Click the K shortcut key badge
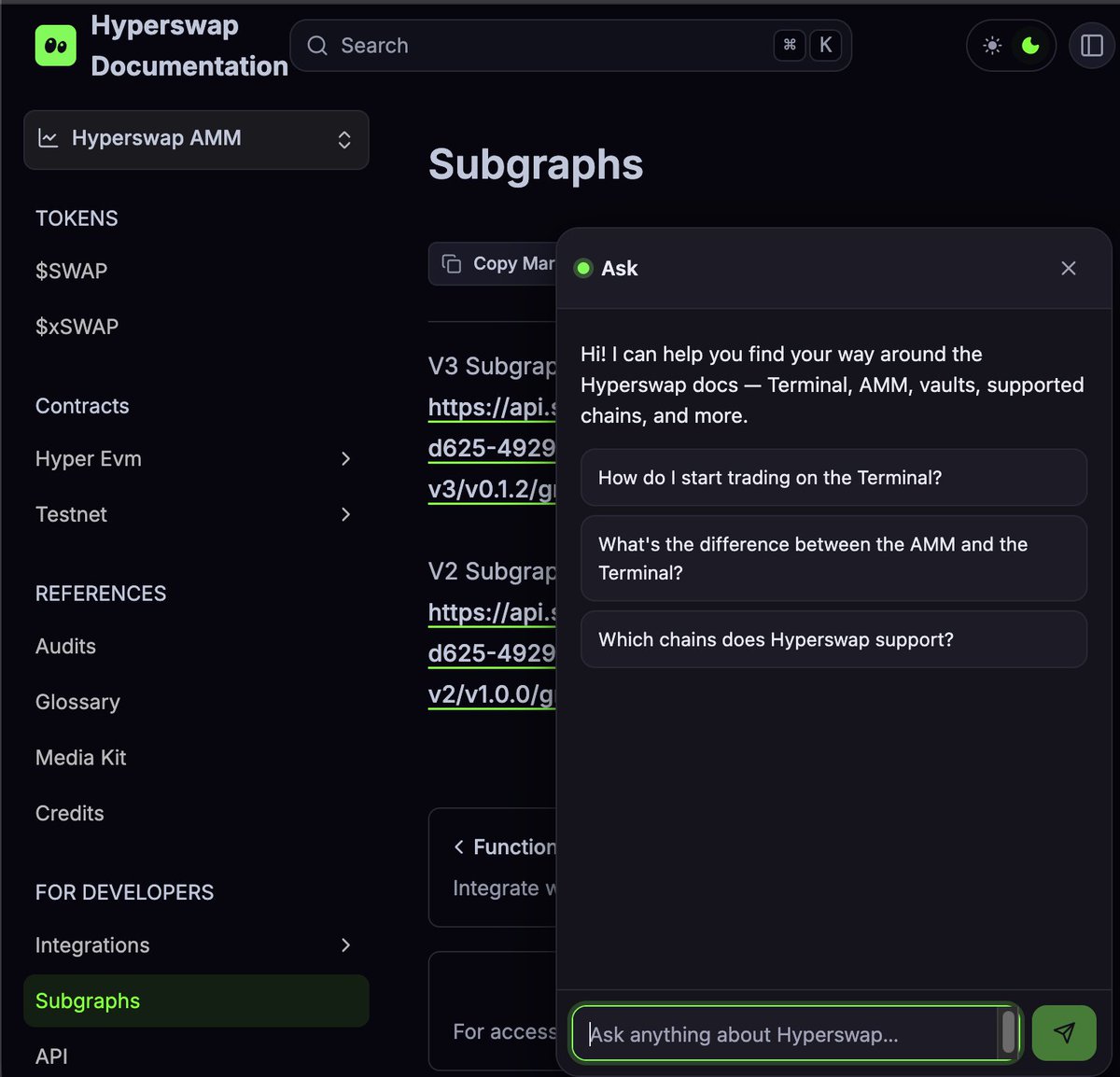Image resolution: width=1120 pixels, height=1077 pixels. [825, 45]
